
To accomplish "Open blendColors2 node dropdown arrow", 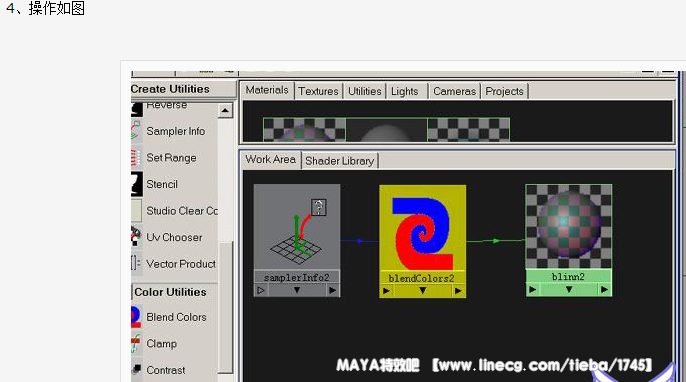I will click(423, 291).
